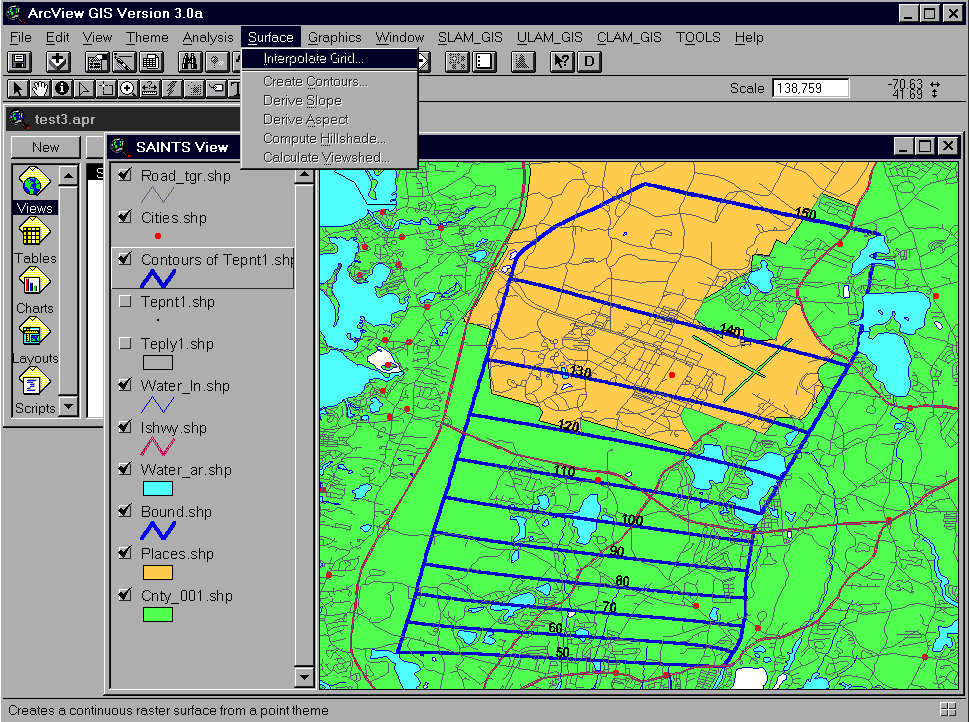This screenshot has width=969, height=722.
Task: Uncheck the Places.shp theme checkbox
Action: pos(125,553)
